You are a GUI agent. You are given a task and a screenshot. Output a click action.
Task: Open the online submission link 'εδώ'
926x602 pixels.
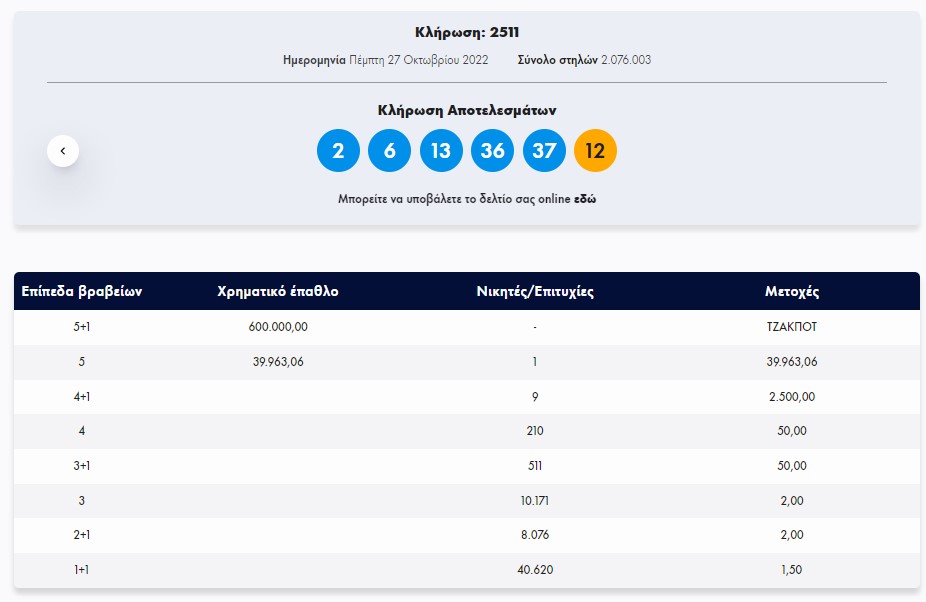coord(585,199)
